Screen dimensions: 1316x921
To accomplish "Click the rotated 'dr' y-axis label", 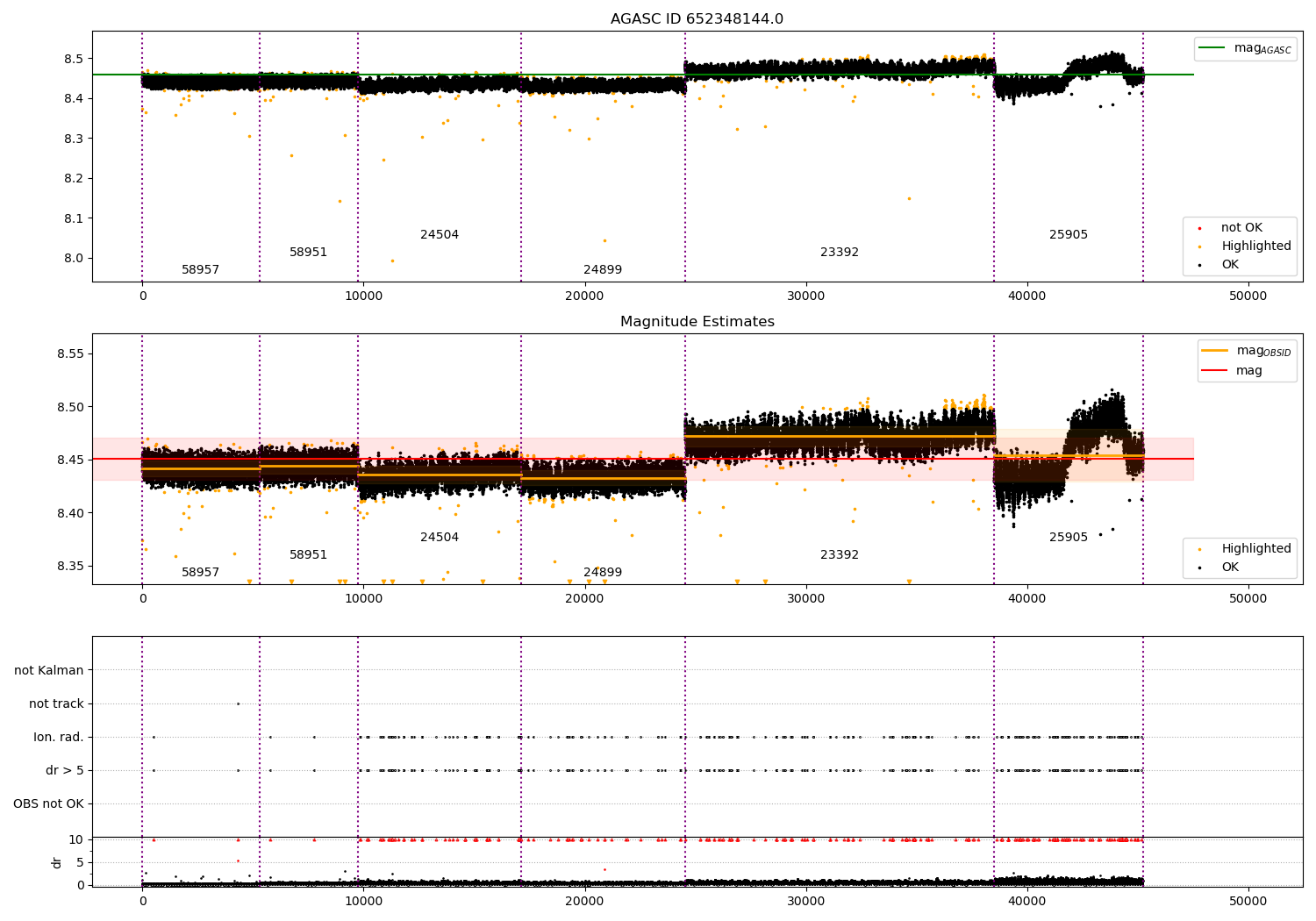I will [x=57, y=862].
